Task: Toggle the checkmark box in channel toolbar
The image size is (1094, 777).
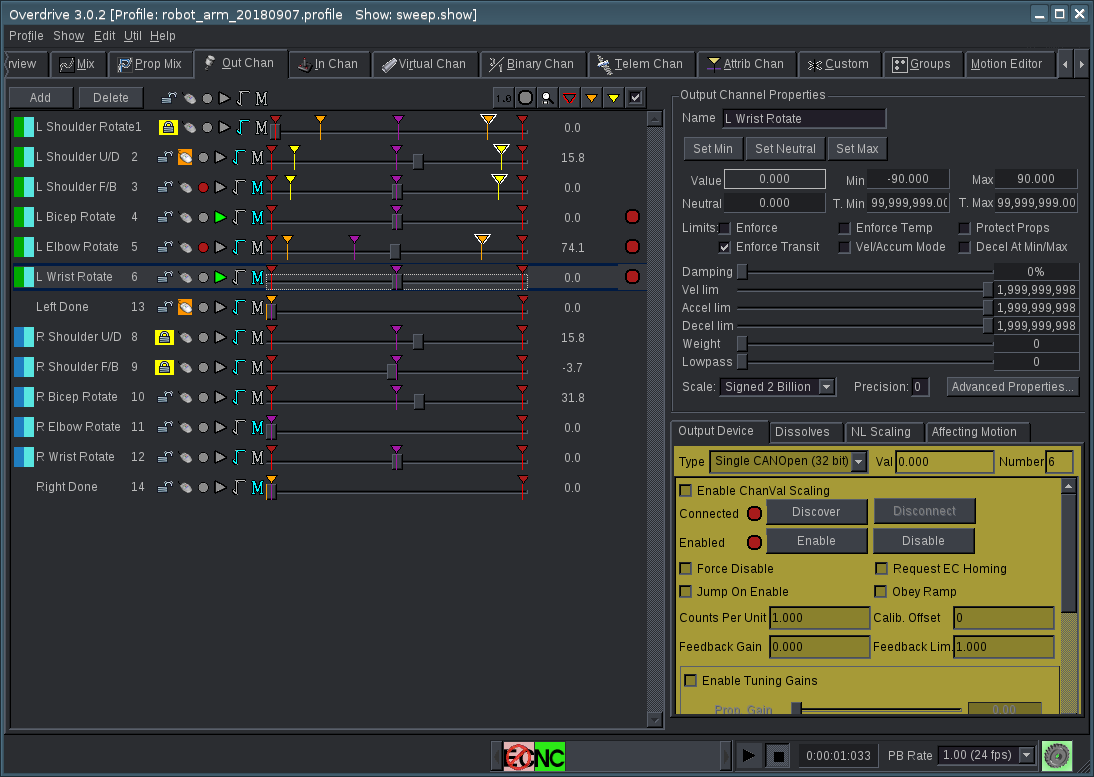Action: pos(636,98)
